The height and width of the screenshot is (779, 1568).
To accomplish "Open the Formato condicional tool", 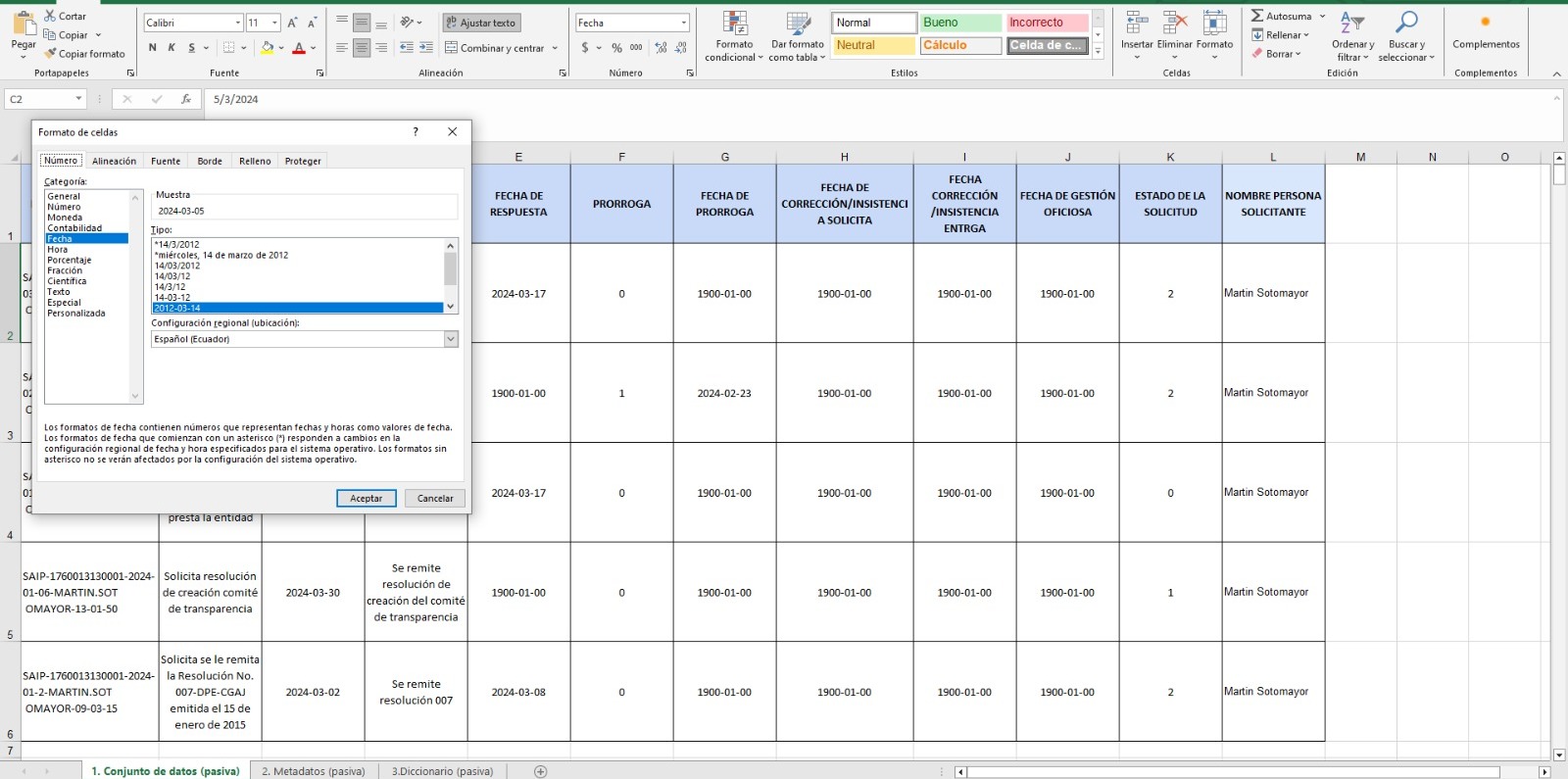I will click(734, 24).
